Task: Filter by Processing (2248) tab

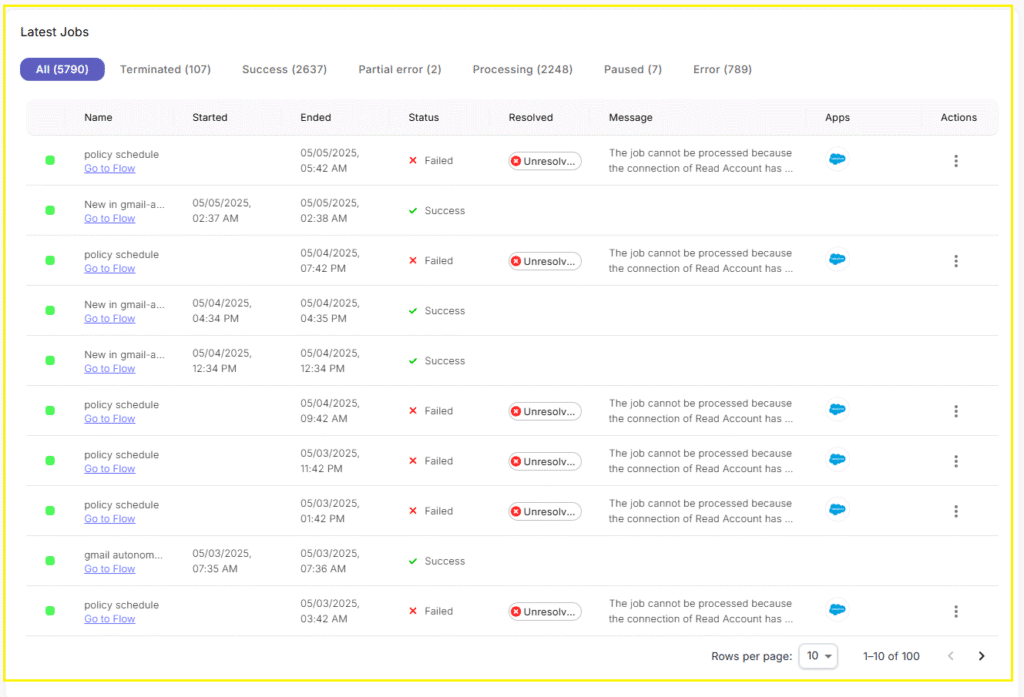Action: click(x=522, y=69)
